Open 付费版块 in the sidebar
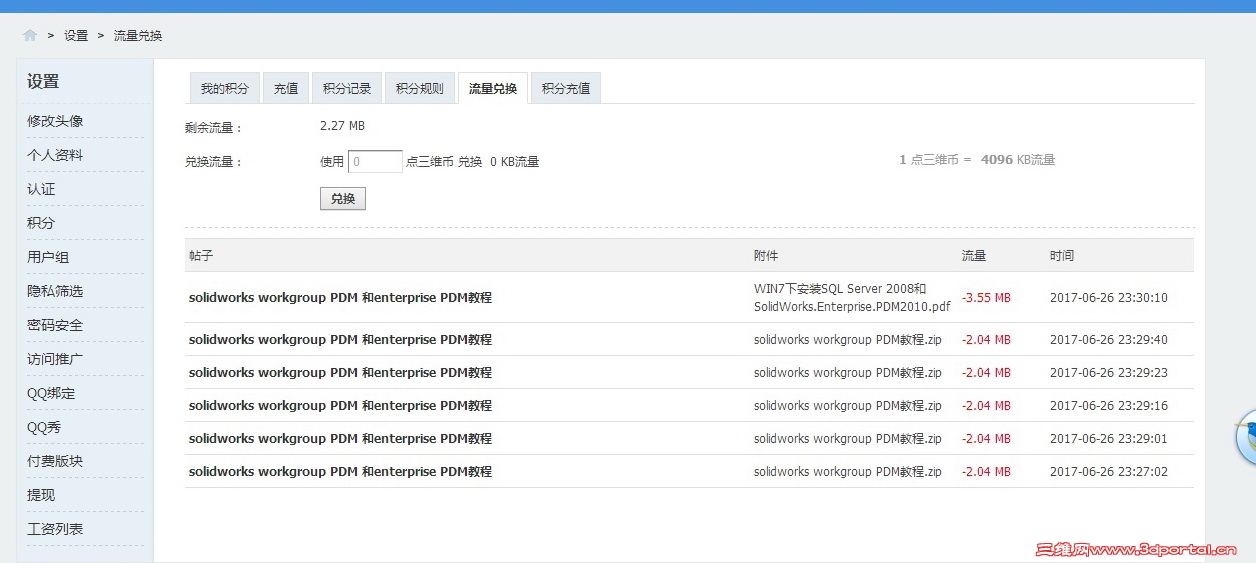This screenshot has height=563, width=1256. click(x=55, y=461)
